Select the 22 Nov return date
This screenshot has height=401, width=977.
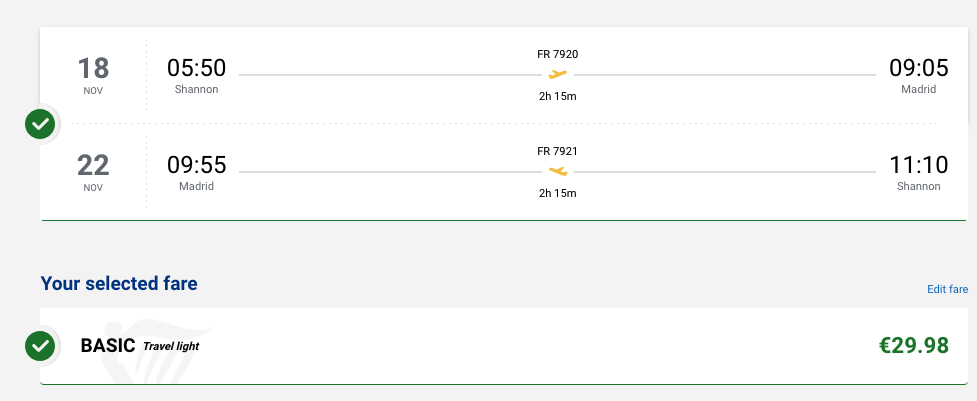(93, 171)
